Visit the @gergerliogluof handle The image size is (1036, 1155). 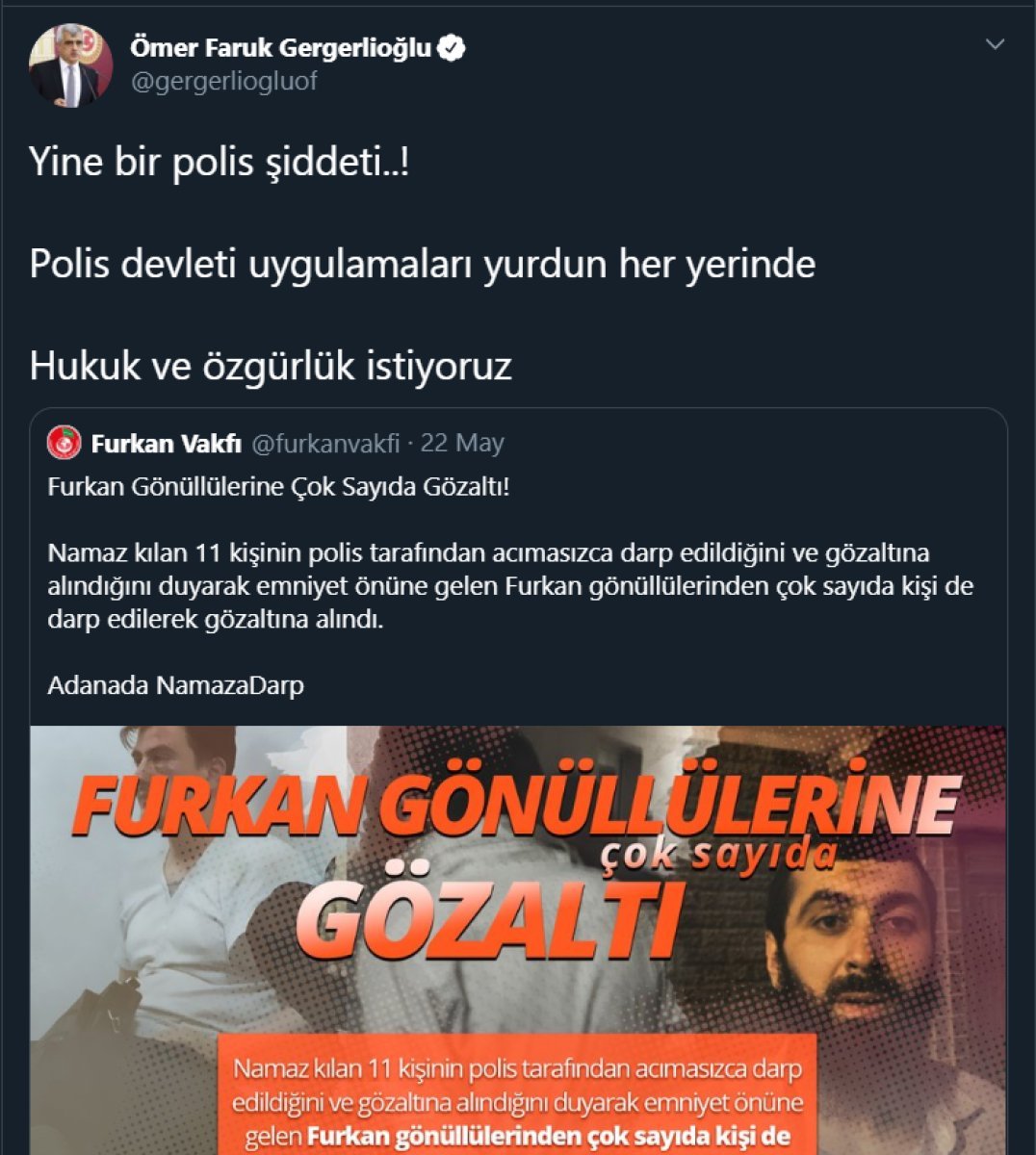(223, 82)
